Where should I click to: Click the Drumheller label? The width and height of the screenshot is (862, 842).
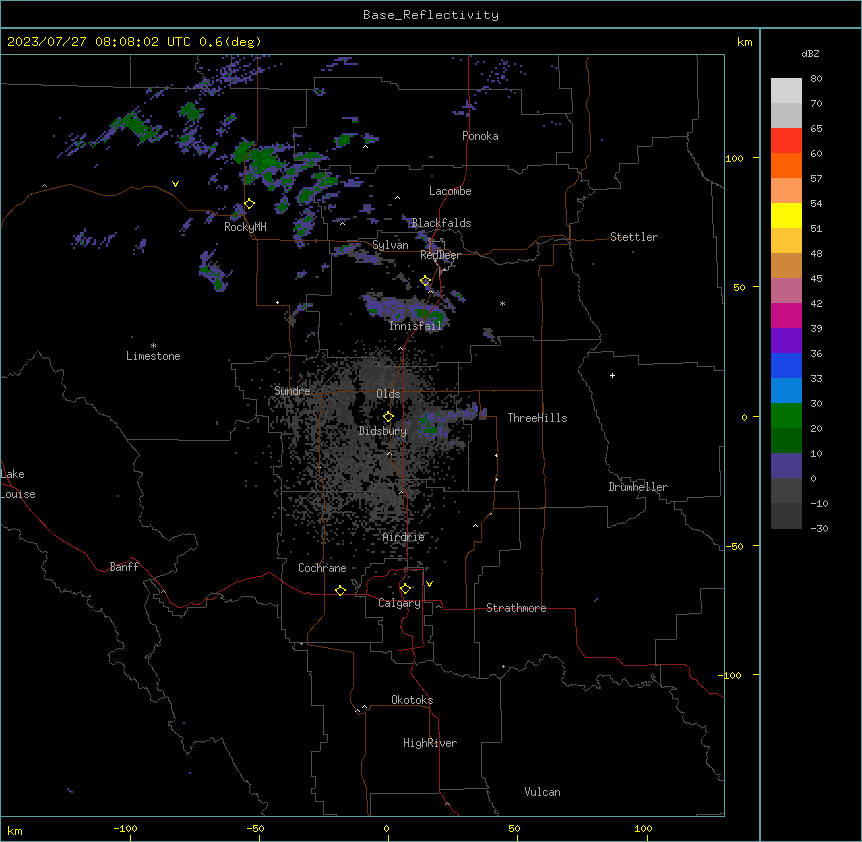coord(638,487)
